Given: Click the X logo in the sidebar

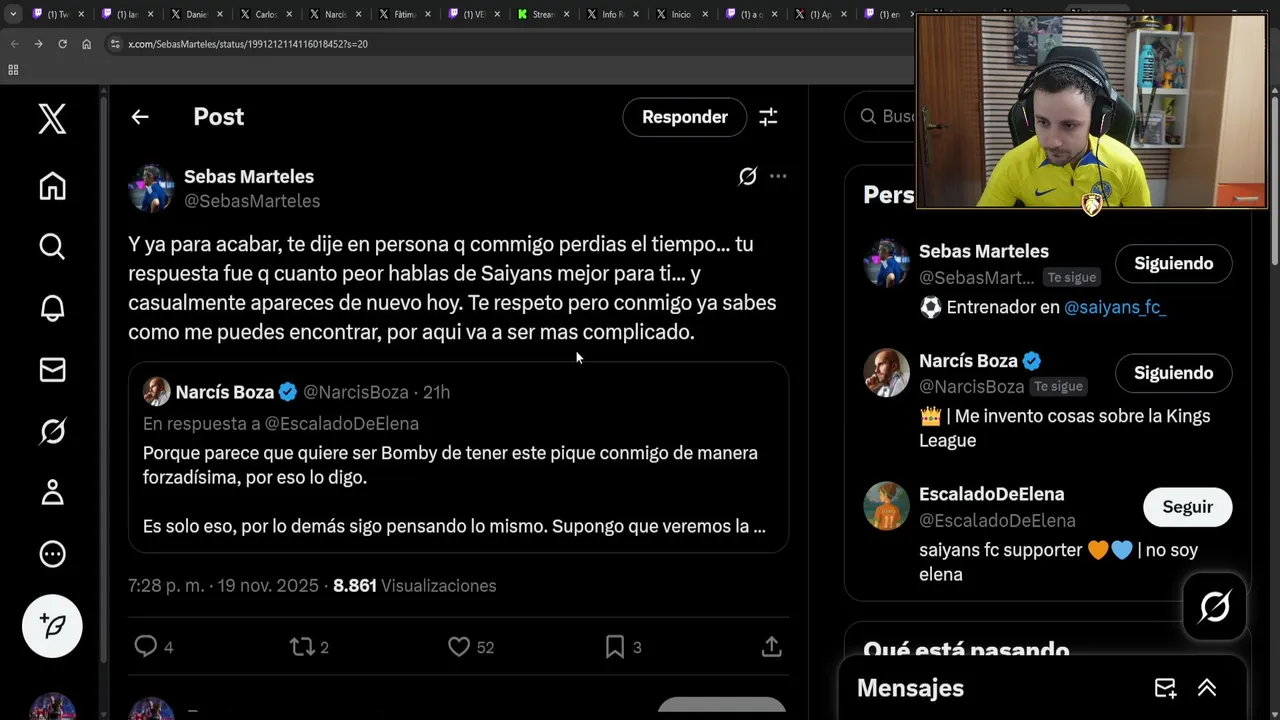Looking at the screenshot, I should click(52, 119).
